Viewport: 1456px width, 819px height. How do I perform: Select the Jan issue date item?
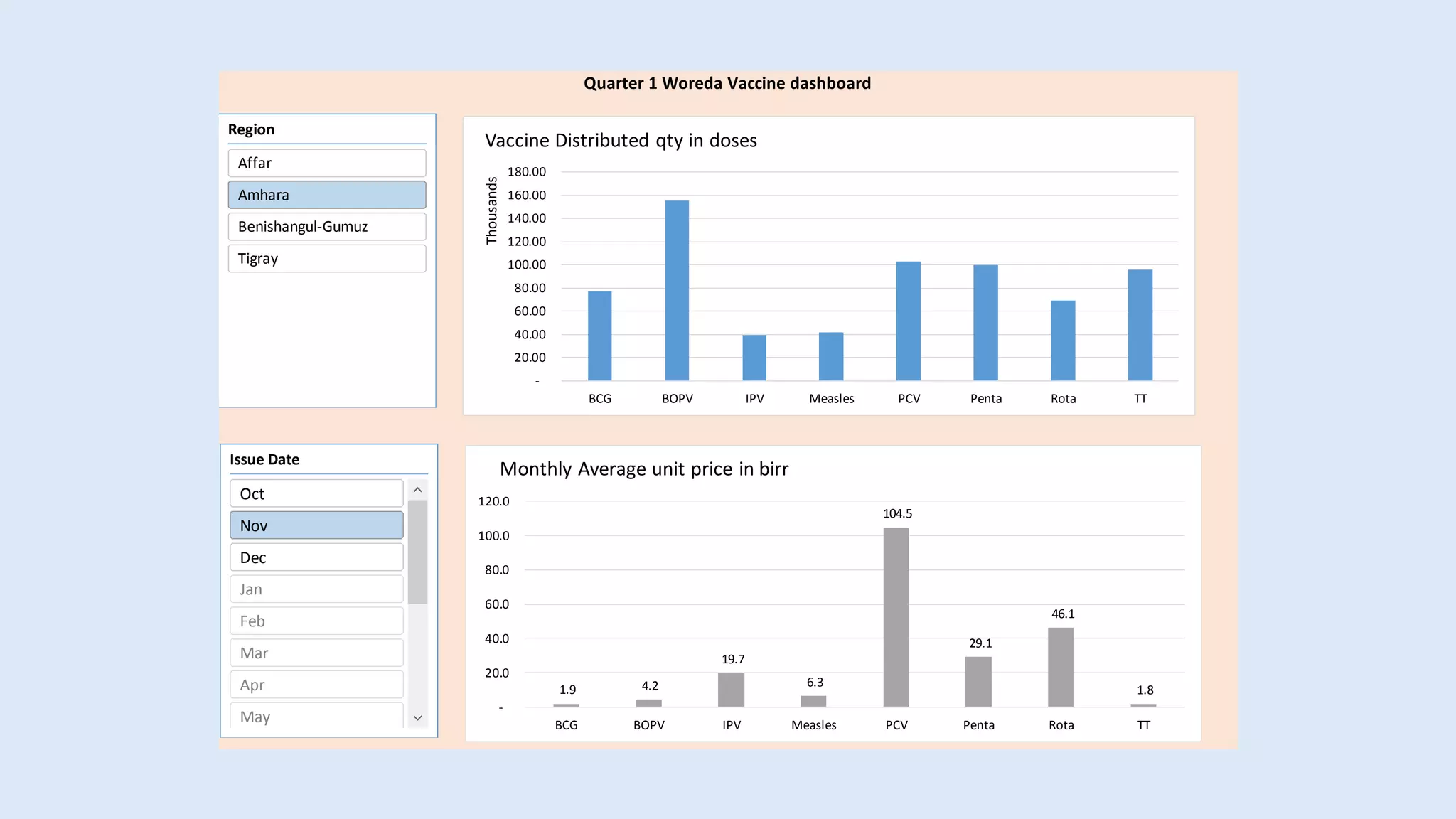click(x=316, y=589)
